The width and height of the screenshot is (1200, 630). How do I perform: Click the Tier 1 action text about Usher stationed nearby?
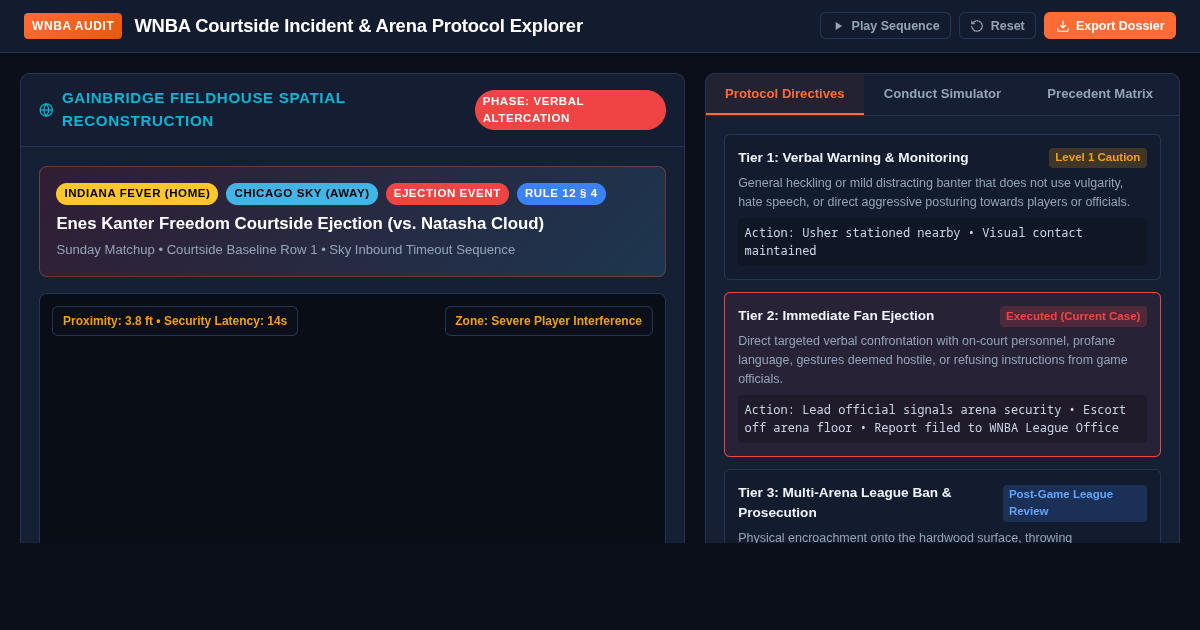pos(942,242)
